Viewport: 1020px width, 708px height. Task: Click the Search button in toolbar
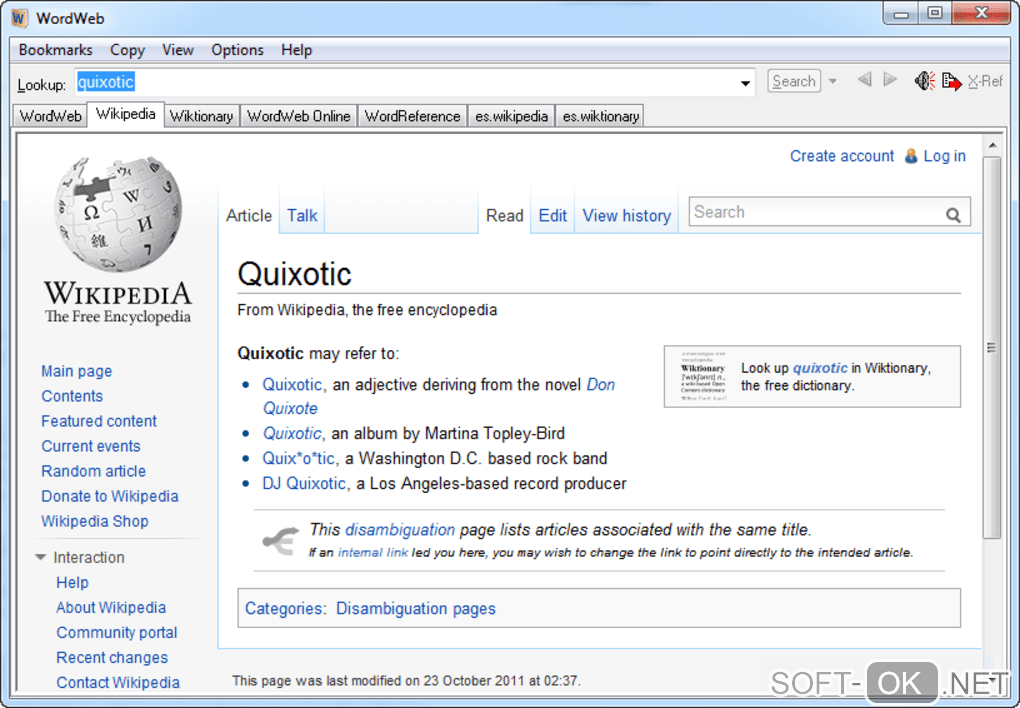(x=794, y=81)
